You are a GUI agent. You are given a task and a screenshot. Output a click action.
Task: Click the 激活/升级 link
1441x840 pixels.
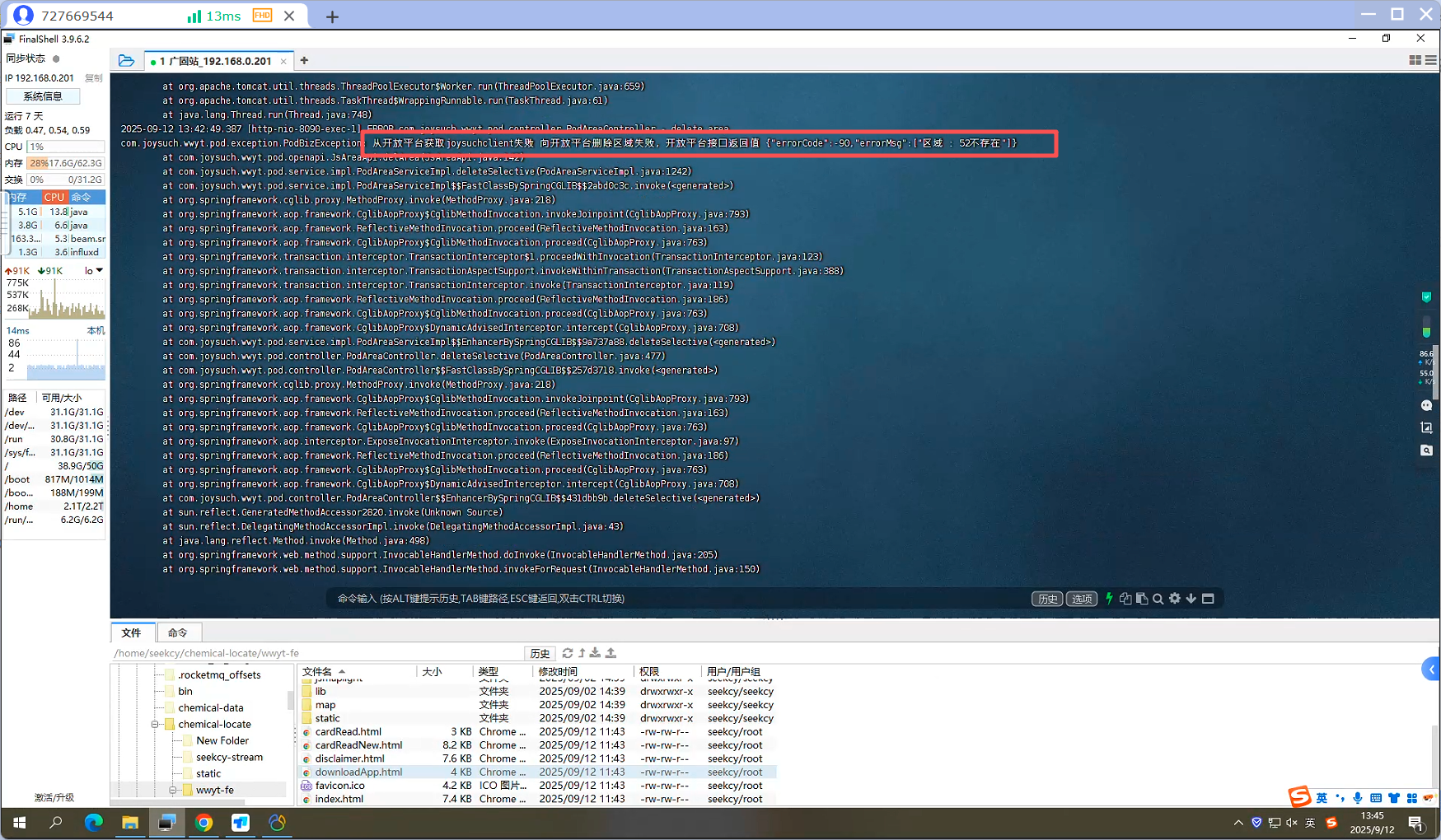coord(54,797)
